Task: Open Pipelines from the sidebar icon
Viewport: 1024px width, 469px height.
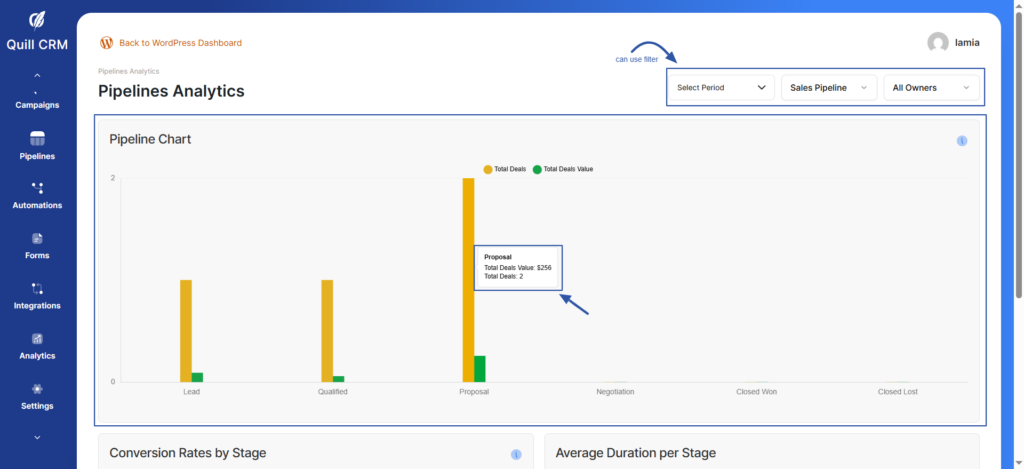Action: (38, 138)
